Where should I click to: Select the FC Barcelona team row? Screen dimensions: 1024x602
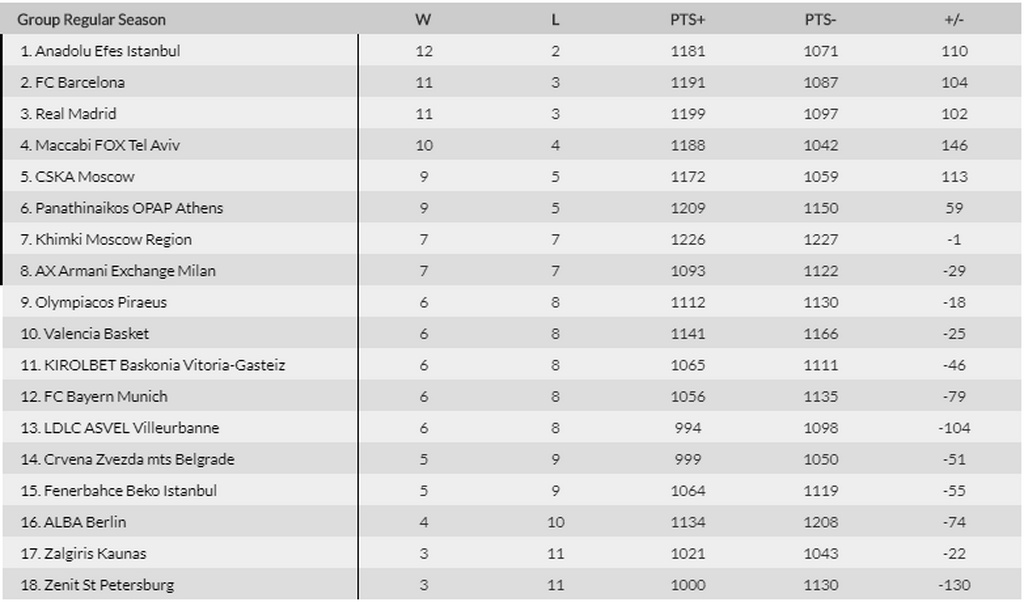pos(80,82)
